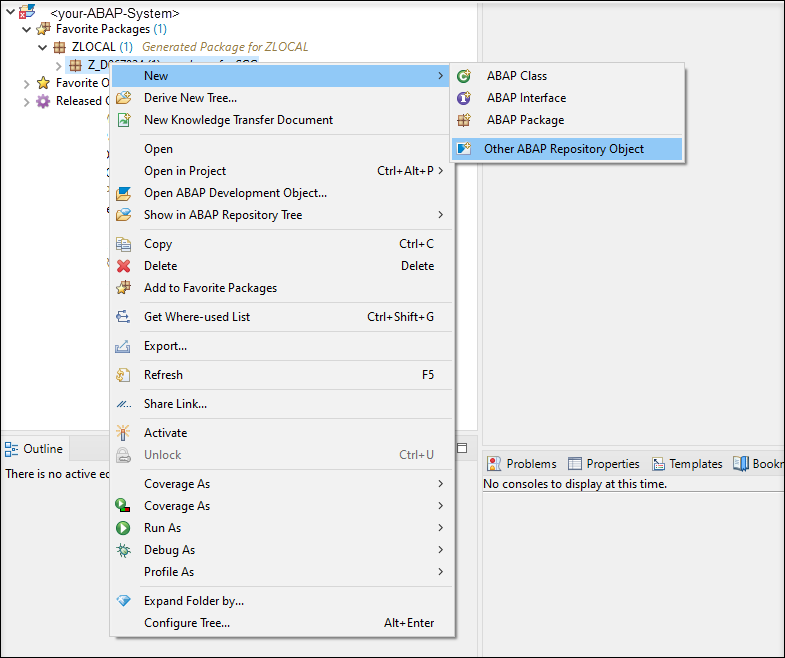
Task: Select first Coverage As entry without icon
Action: click(x=281, y=484)
